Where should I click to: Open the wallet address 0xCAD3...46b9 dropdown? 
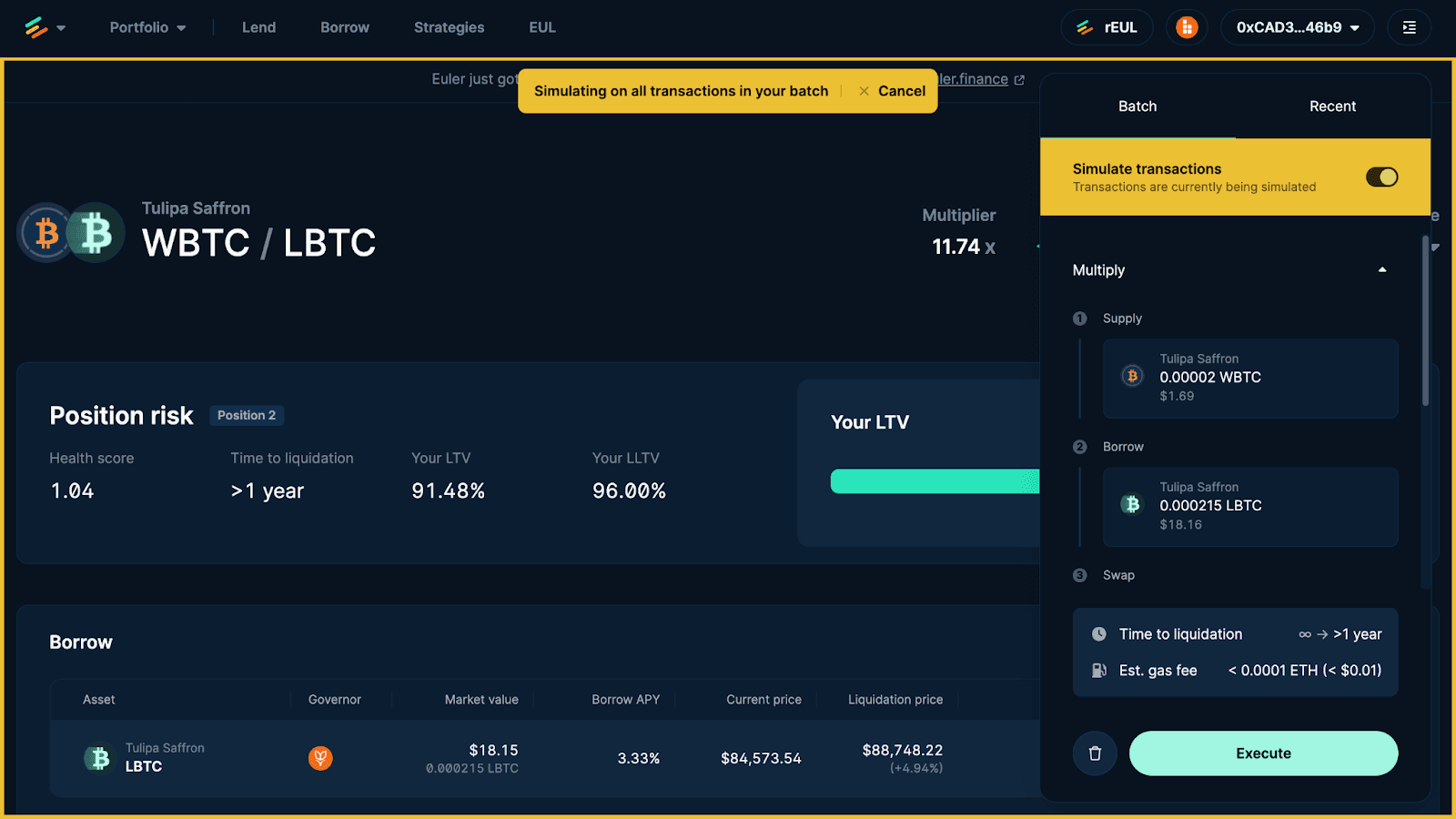tap(1297, 27)
